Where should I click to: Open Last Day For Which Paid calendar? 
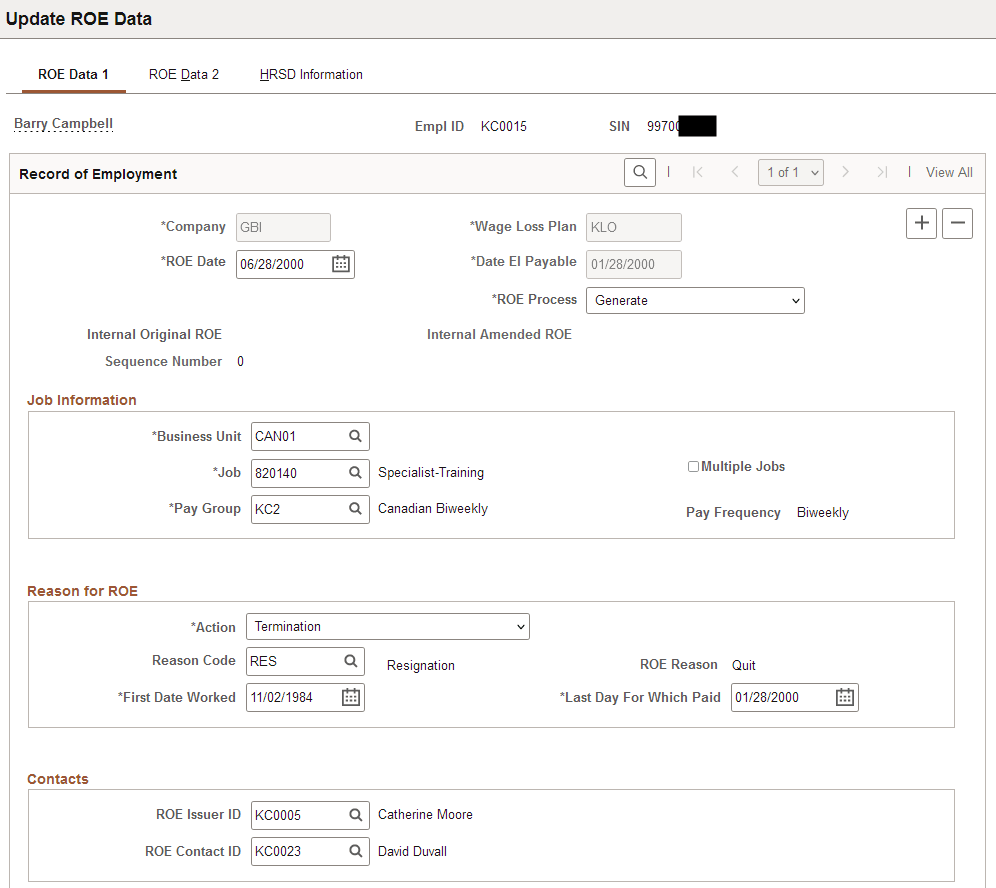(x=845, y=697)
